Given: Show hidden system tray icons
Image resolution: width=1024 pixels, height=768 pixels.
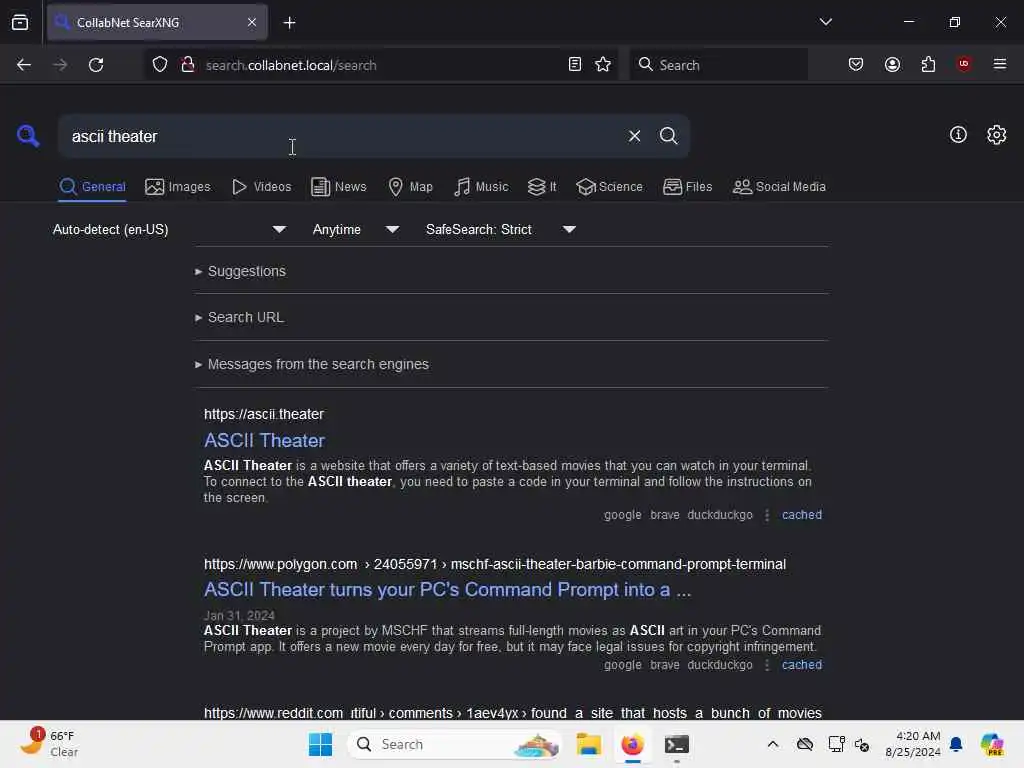Looking at the screenshot, I should coord(772,744).
